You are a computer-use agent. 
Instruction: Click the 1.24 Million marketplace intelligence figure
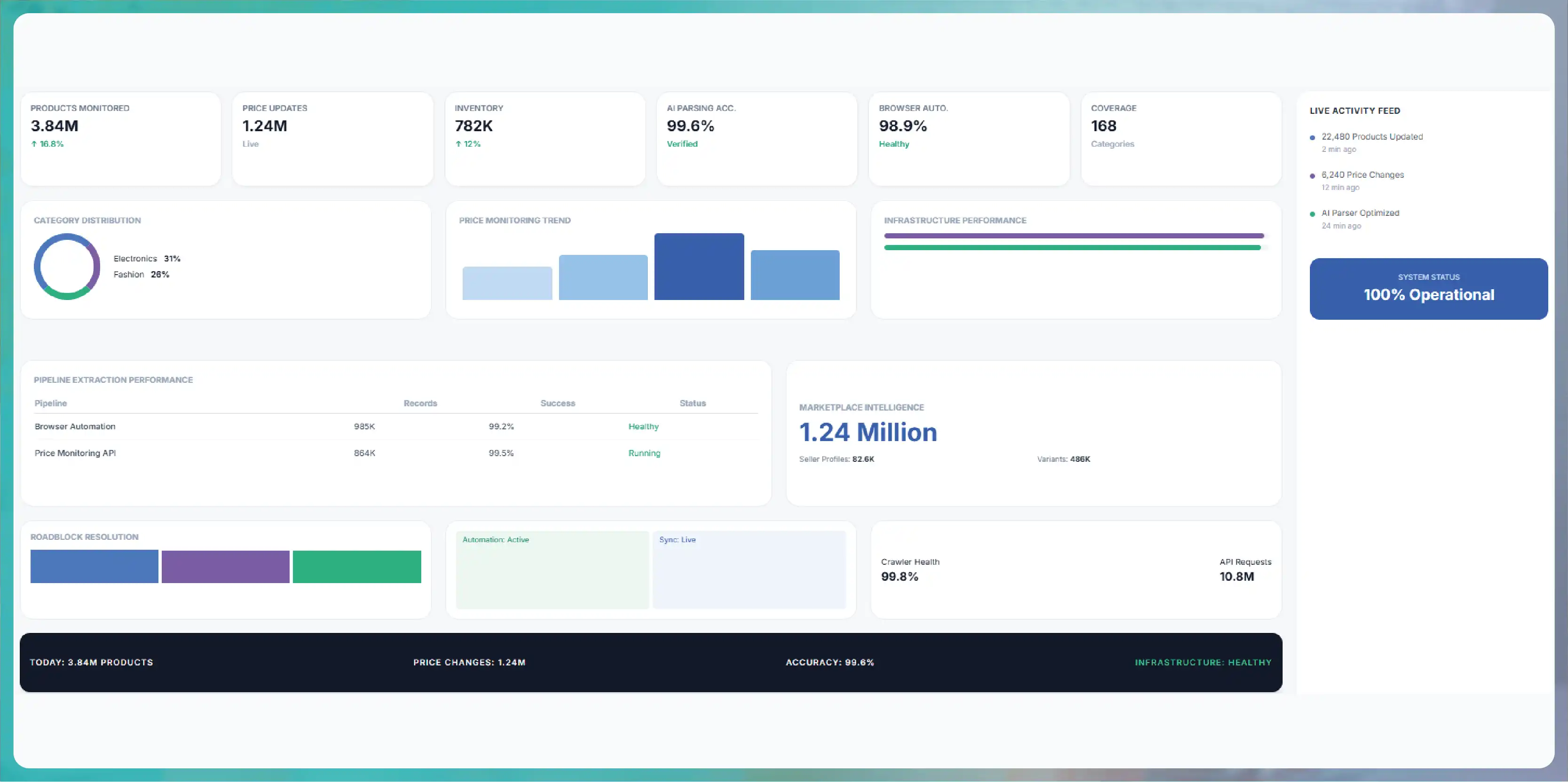(x=868, y=432)
